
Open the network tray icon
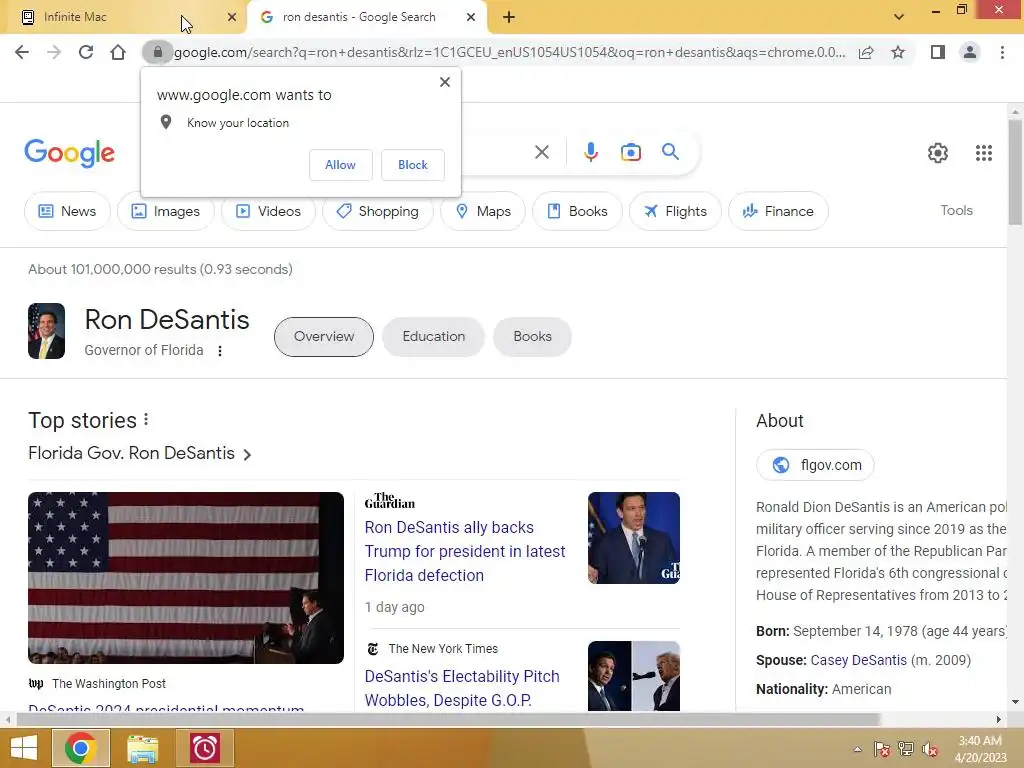click(905, 749)
